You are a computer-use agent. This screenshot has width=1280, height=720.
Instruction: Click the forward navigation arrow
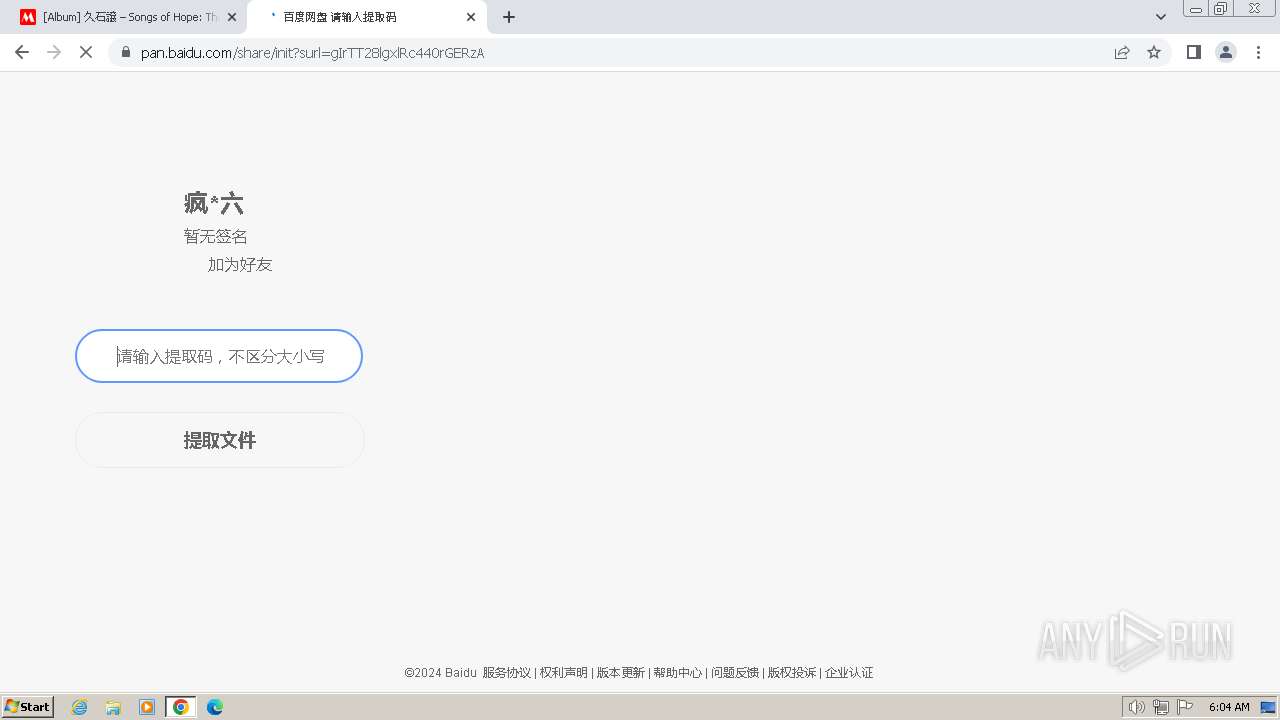(x=54, y=52)
